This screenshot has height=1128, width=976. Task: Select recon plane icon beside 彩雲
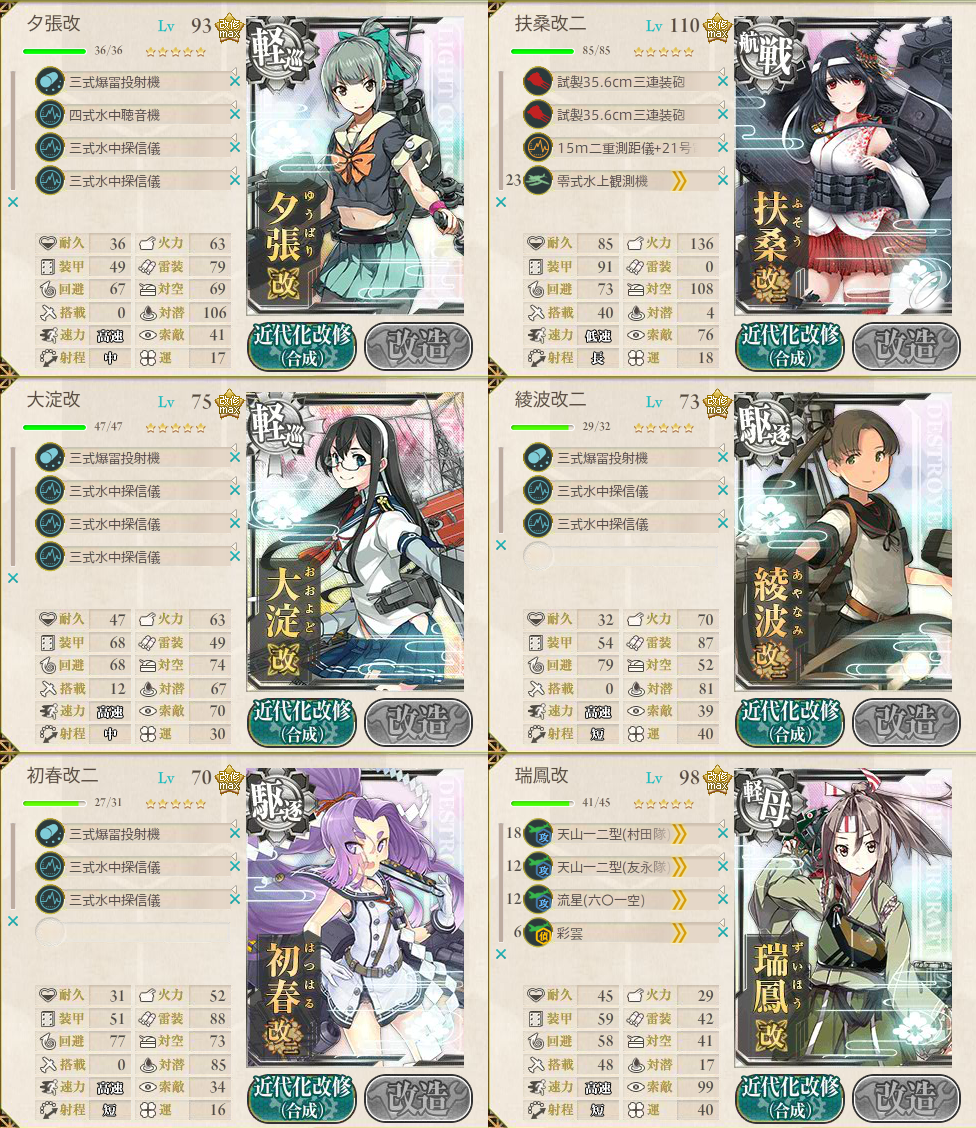(538, 933)
